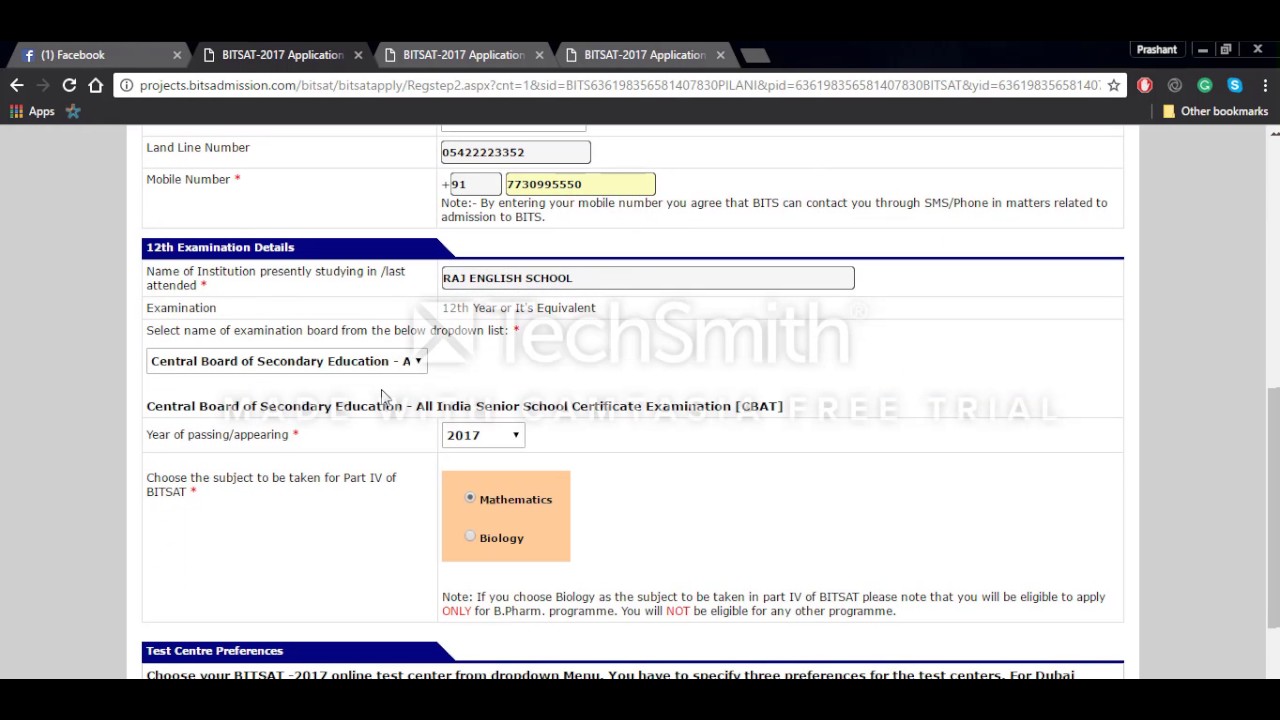1280x720 pixels.
Task: Click the country code 91 field
Action: pyautogui.click(x=475, y=184)
